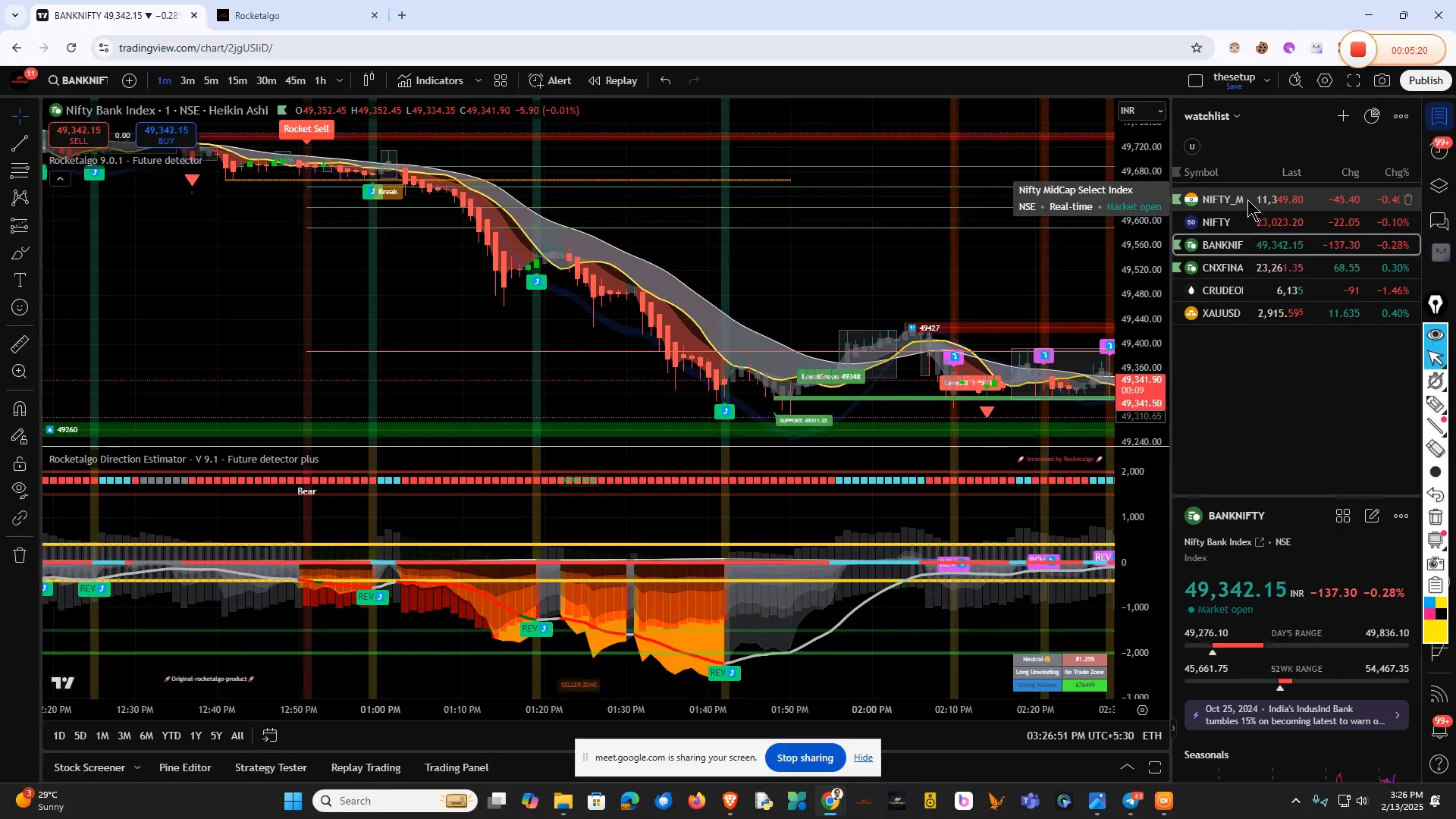Image resolution: width=1456 pixels, height=819 pixels.
Task: Toggle the lock all drawings padlock
Action: point(20,464)
